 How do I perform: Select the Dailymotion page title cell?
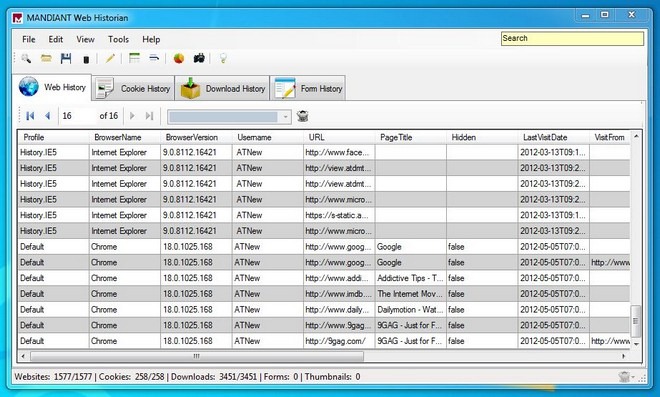tap(411, 309)
